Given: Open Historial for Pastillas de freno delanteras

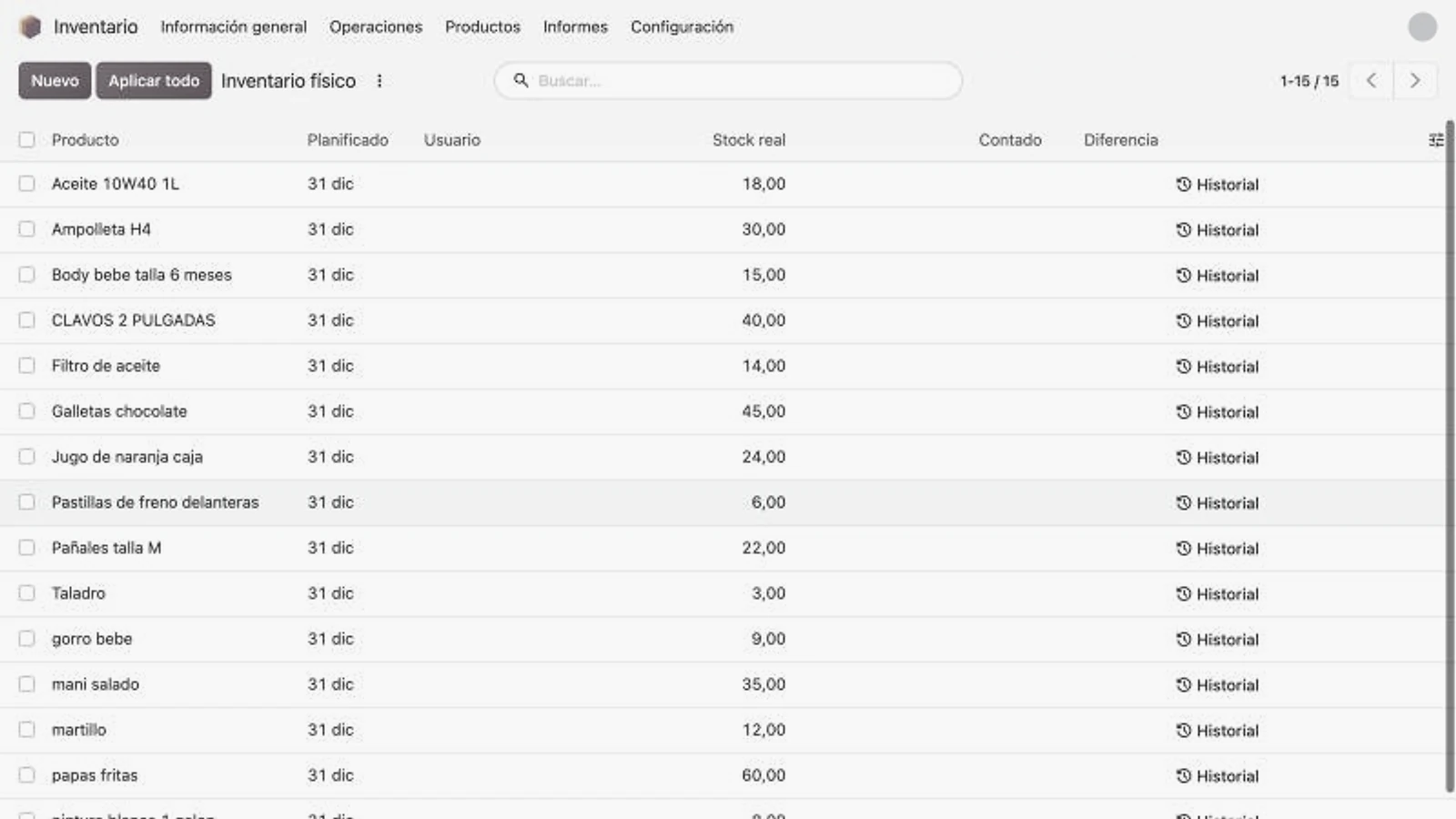Looking at the screenshot, I should (1217, 503).
